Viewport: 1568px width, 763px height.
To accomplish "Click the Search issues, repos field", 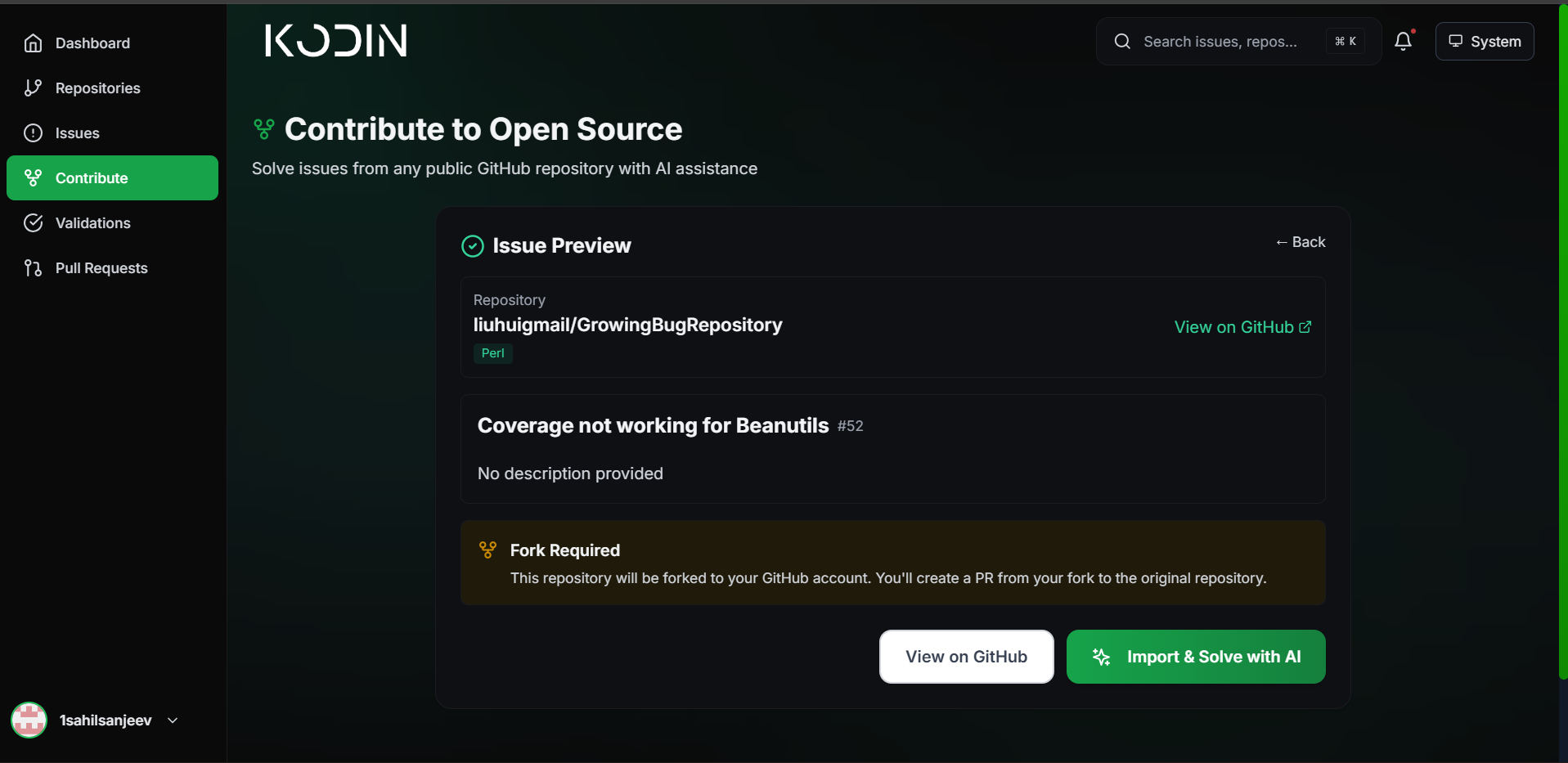I will point(1238,42).
